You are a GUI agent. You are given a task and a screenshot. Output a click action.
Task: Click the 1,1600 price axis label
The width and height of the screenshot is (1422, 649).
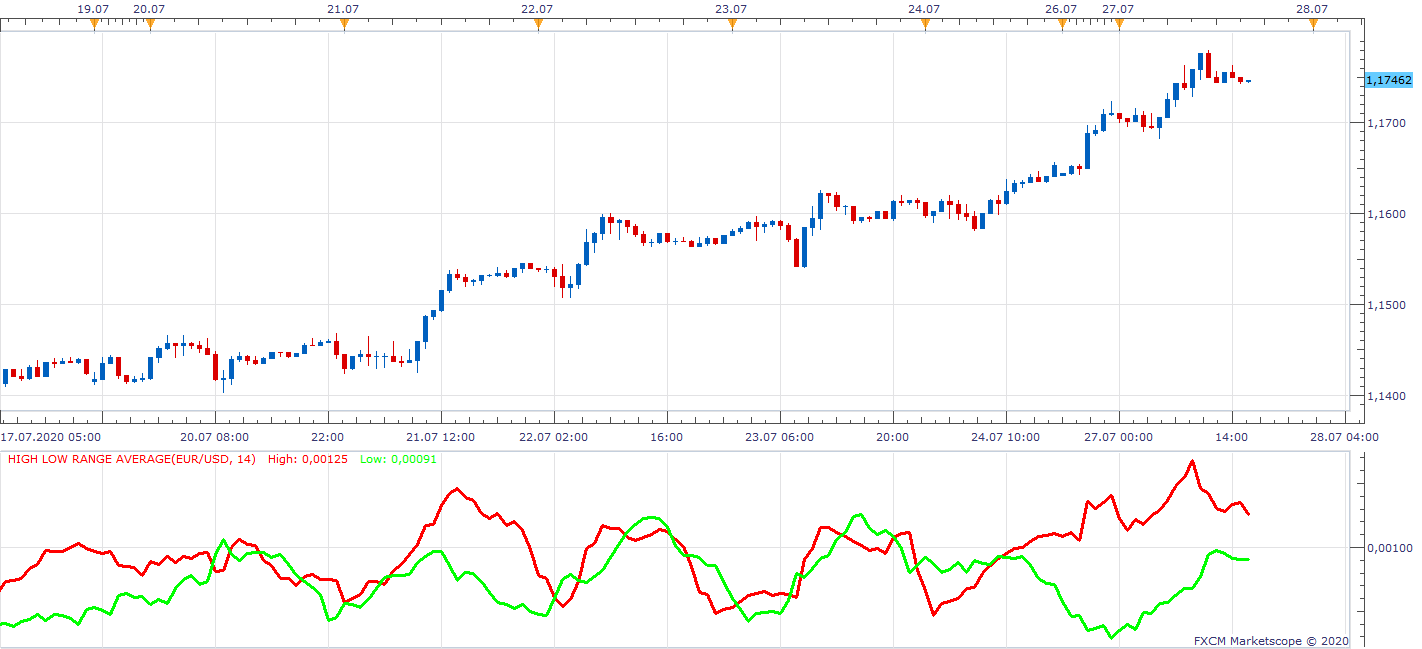click(x=1385, y=214)
